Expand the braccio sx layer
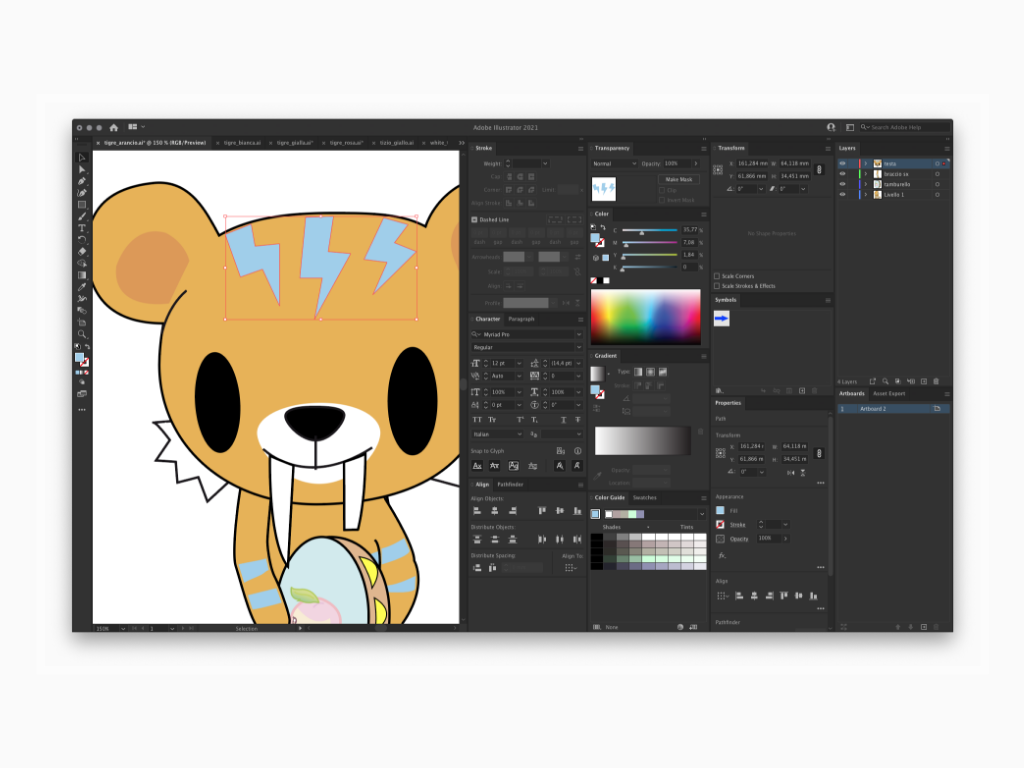 click(866, 174)
